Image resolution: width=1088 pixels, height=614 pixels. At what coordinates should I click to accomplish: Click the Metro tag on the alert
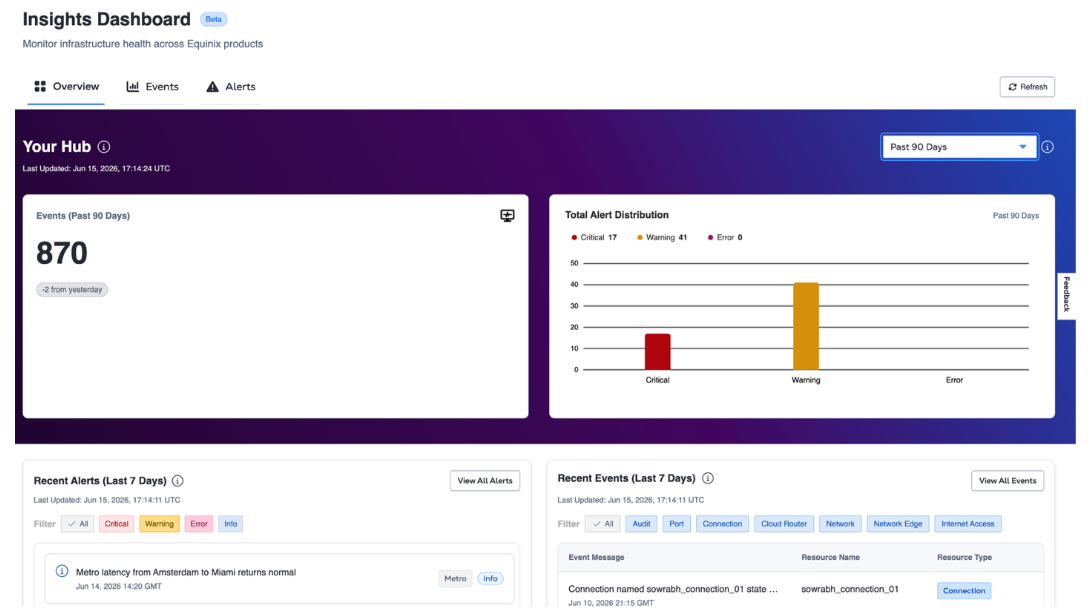click(455, 579)
